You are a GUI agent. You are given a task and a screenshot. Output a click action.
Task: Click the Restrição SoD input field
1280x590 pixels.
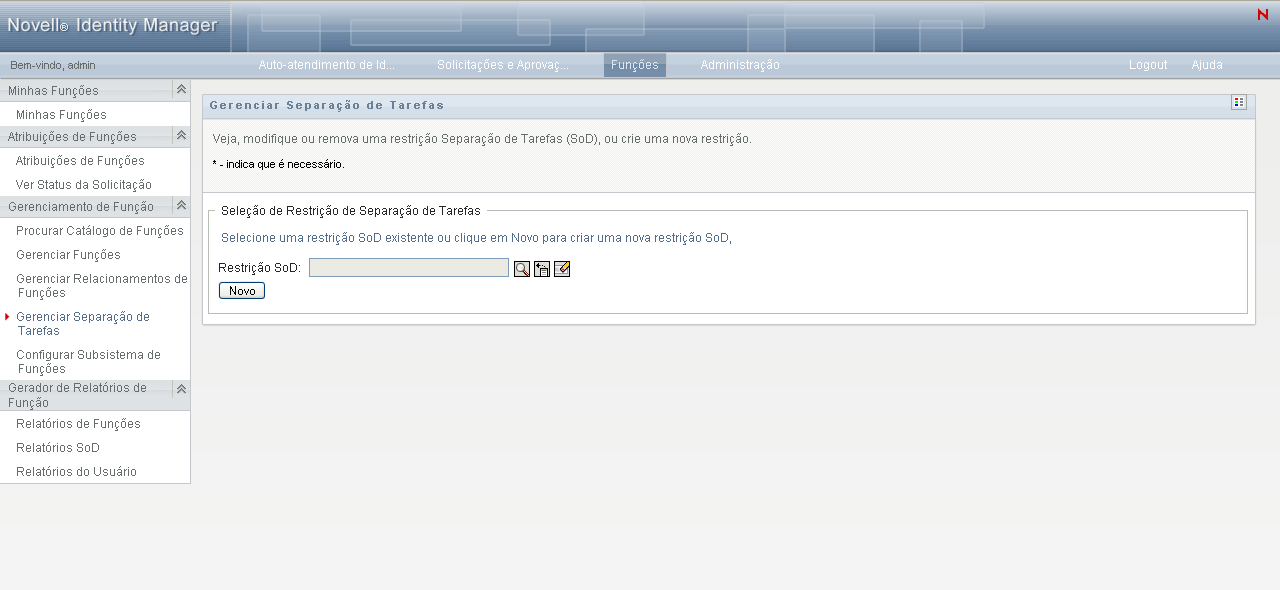[409, 268]
